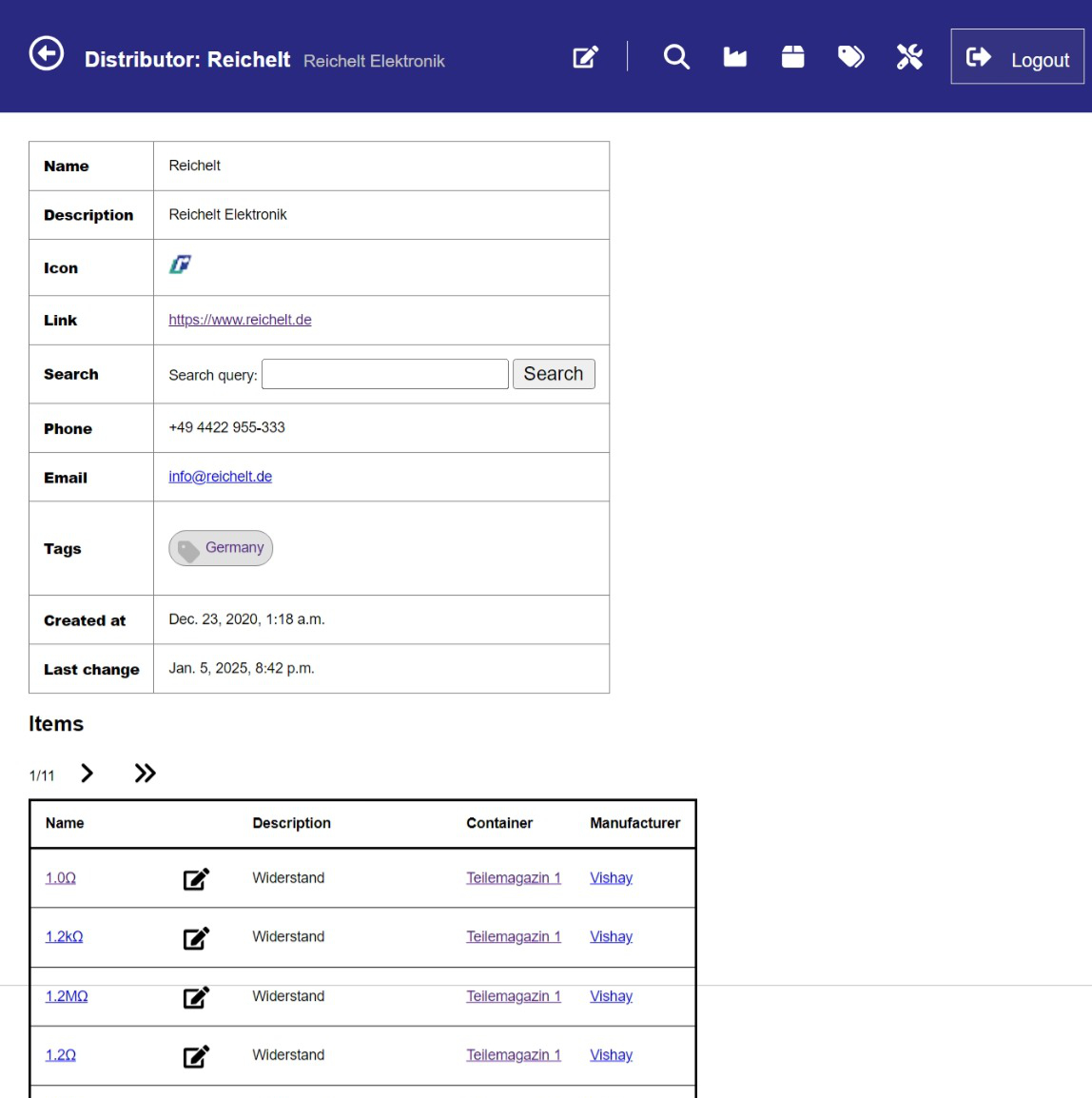Open Teilemagazin 1 container in 1.2Ω row

[514, 1055]
